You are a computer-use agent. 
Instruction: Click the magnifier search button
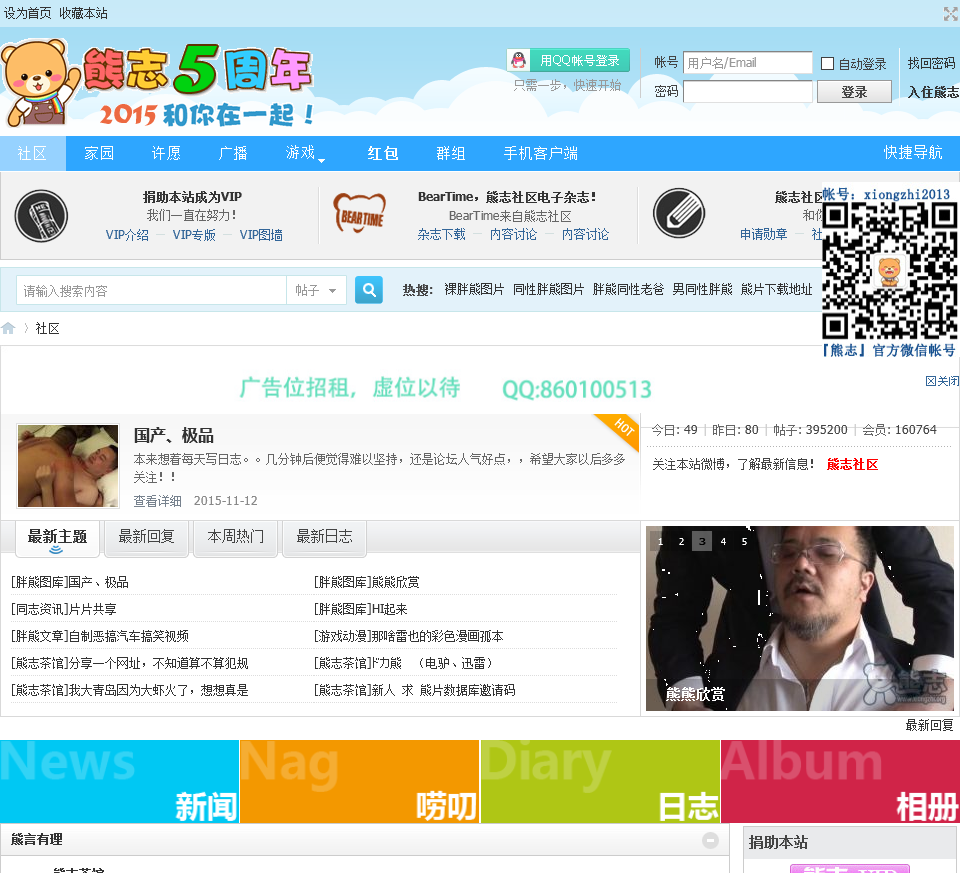pos(369,290)
